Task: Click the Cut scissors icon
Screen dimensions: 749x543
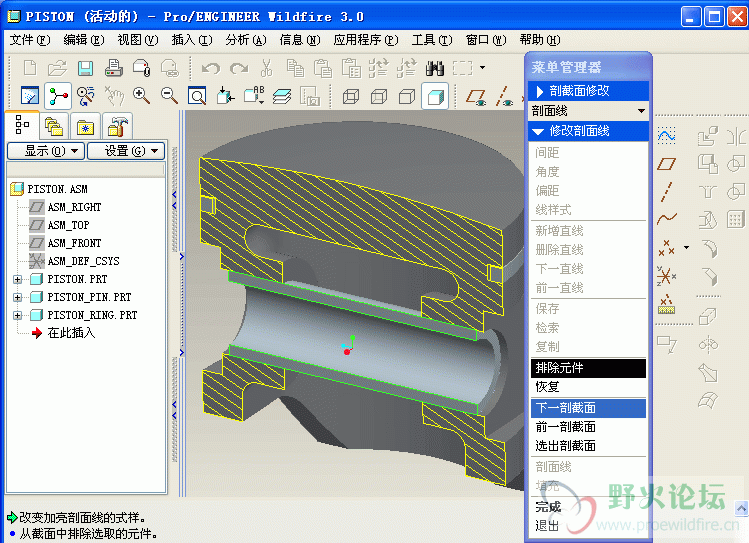Action: pyautogui.click(x=267, y=68)
